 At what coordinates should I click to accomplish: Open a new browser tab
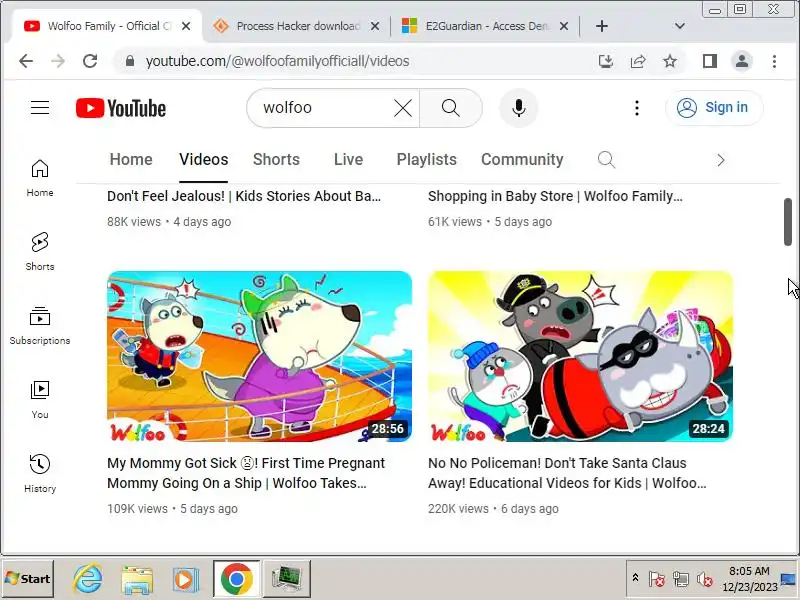tap(602, 26)
